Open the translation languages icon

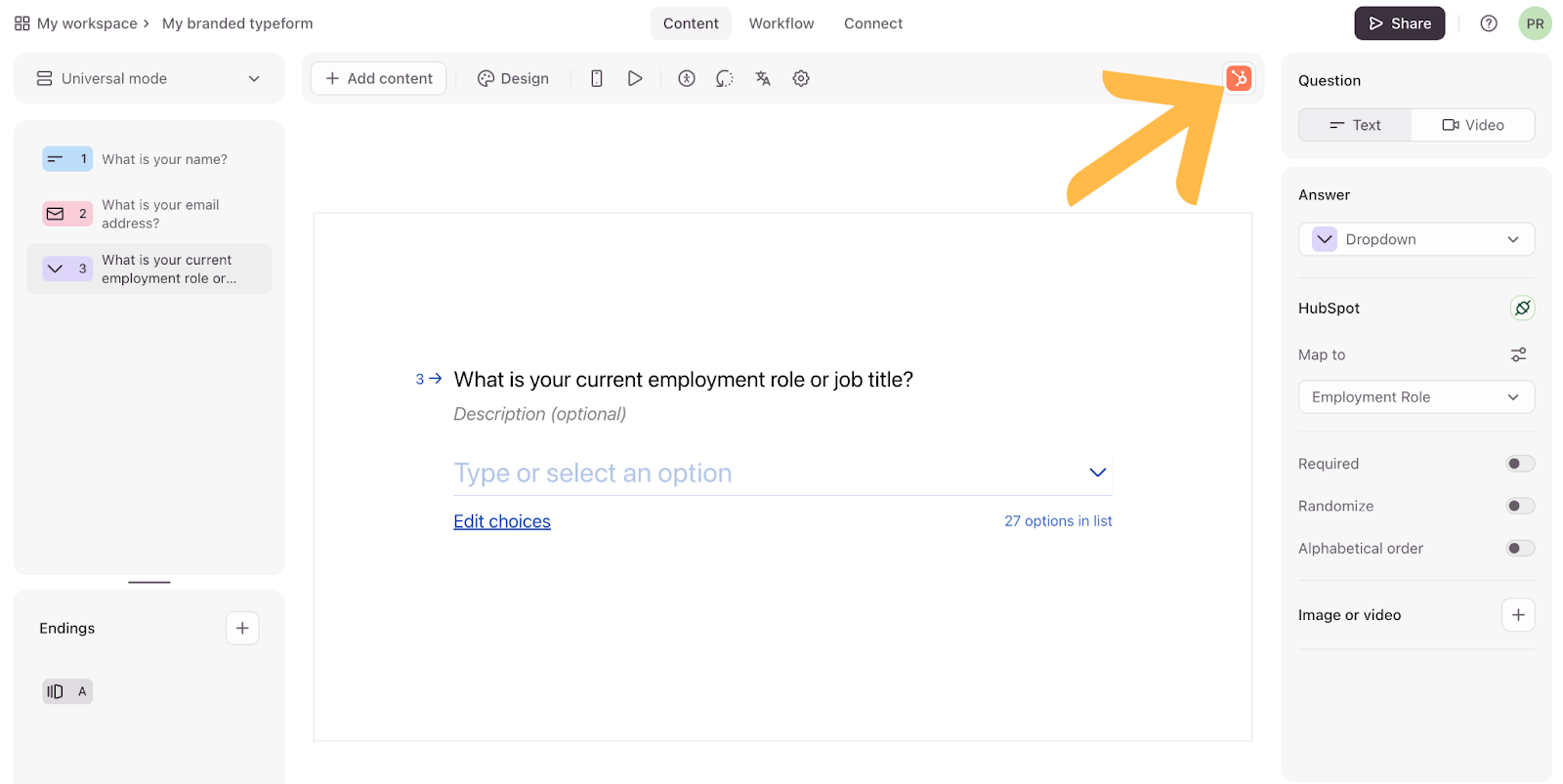(763, 78)
